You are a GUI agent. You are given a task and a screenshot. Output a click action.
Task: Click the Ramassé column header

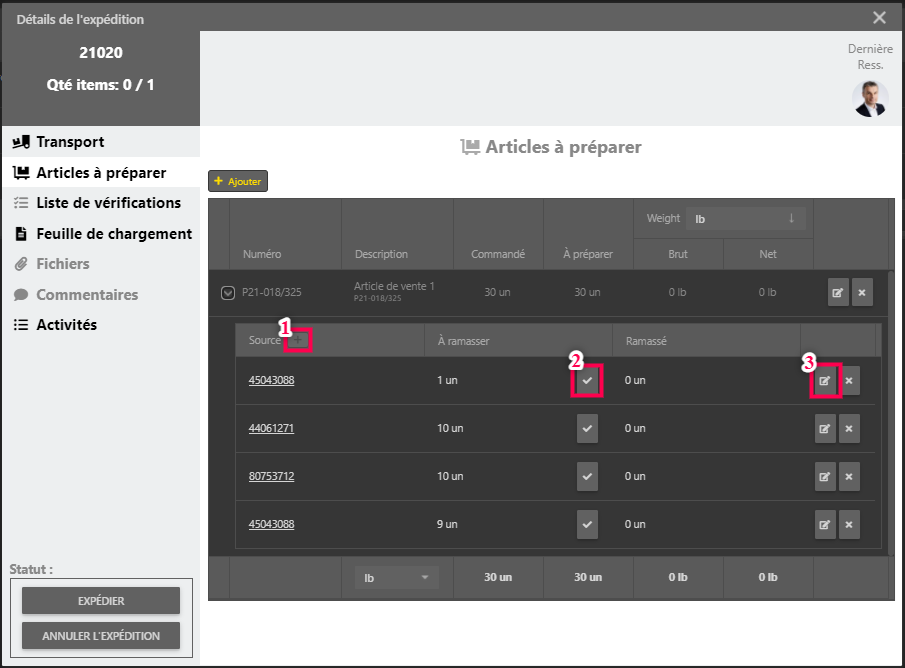646,341
